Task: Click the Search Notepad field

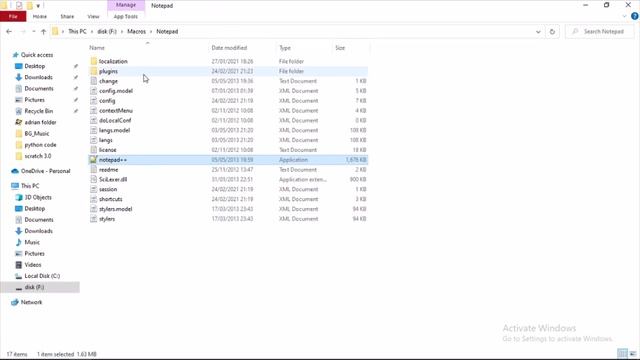Action: (x=599, y=31)
